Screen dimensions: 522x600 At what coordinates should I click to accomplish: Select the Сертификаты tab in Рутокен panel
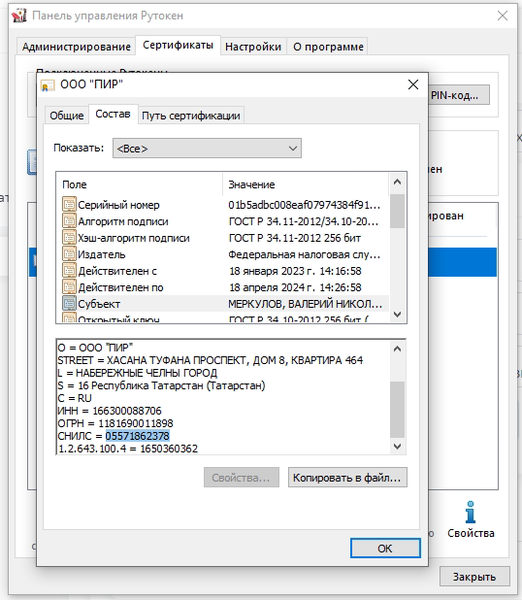tap(178, 45)
